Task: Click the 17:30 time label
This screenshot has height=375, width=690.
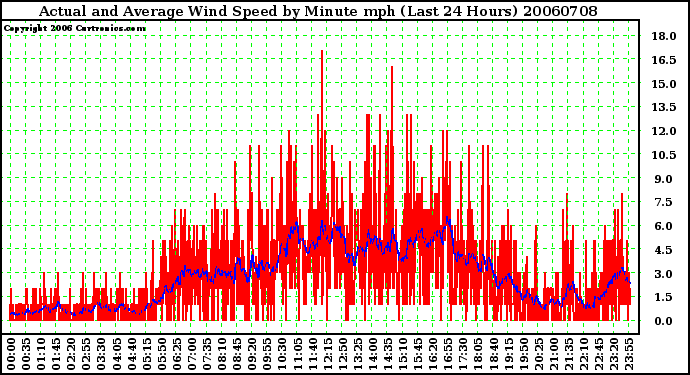Action: click(462, 354)
